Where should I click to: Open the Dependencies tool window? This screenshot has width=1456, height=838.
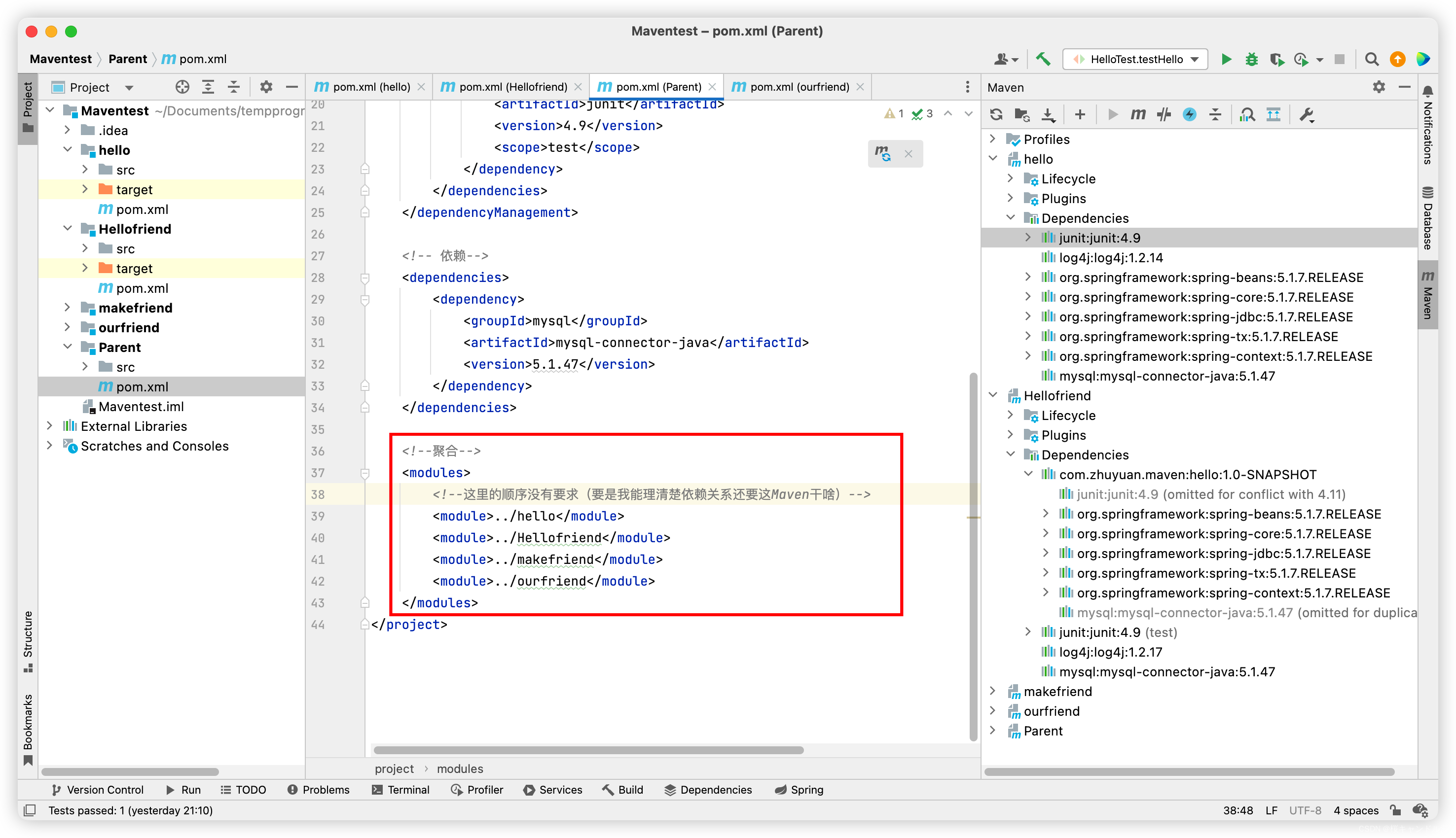(708, 790)
